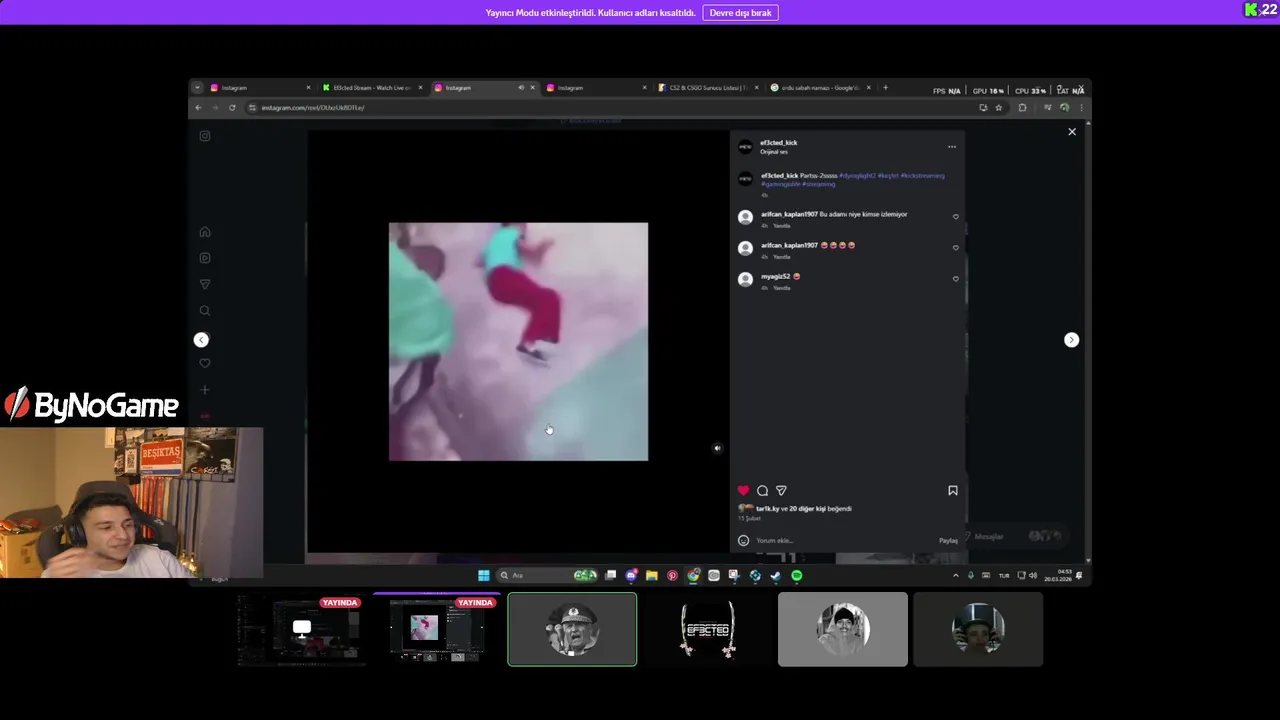Open Reels from the Instagram sidebar
This screenshot has width=1280, height=720.
[x=205, y=258]
